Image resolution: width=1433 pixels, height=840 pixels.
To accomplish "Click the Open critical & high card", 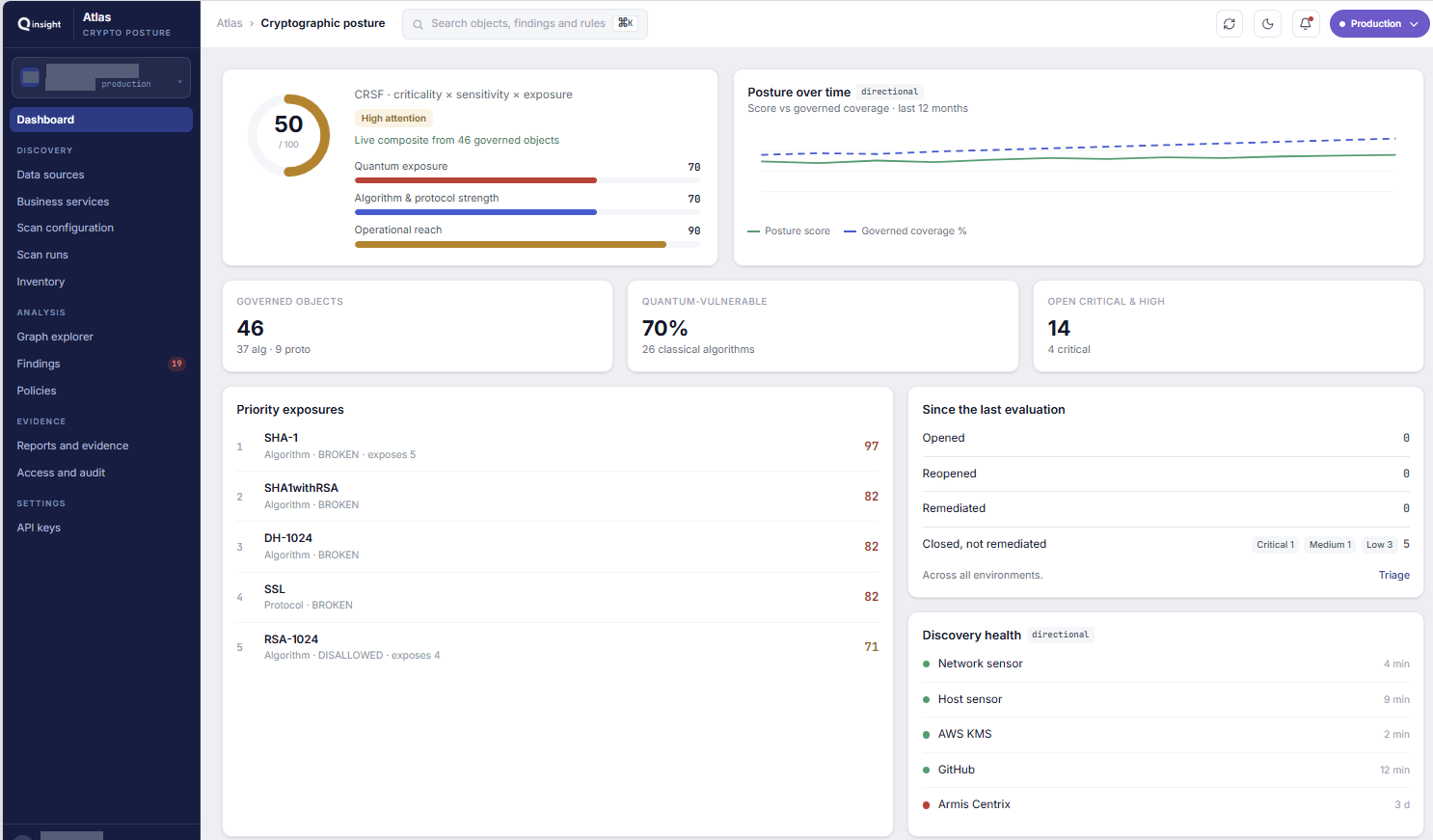I will click(x=1229, y=326).
